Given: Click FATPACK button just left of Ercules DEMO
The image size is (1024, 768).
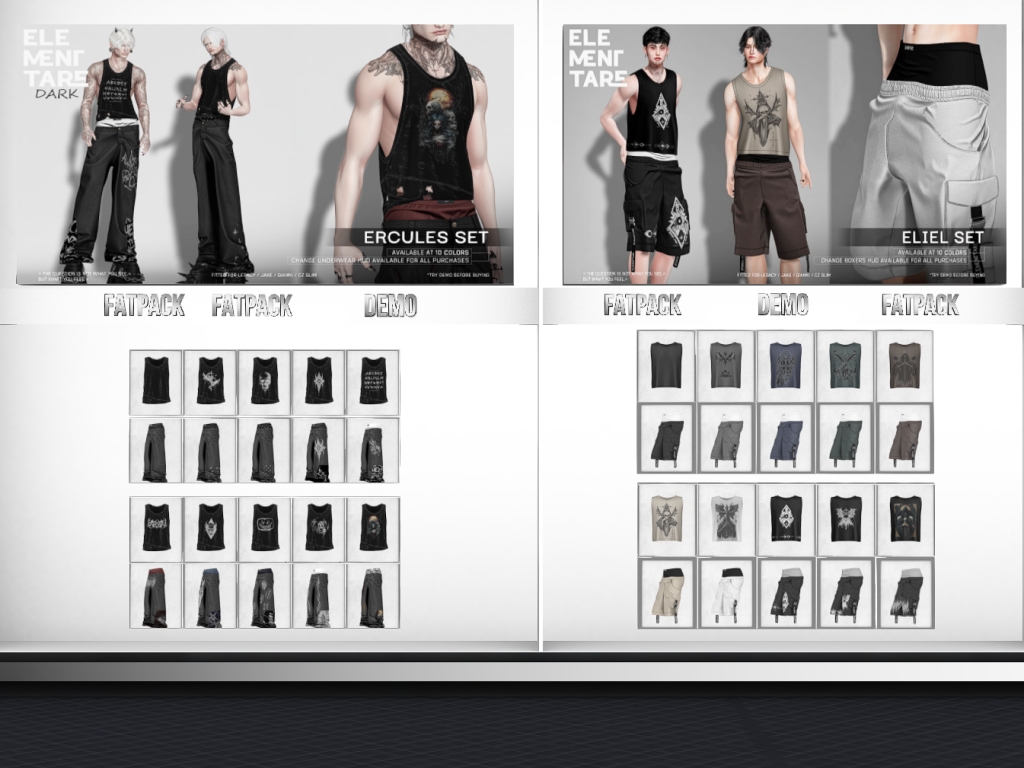Looking at the screenshot, I should (x=252, y=305).
